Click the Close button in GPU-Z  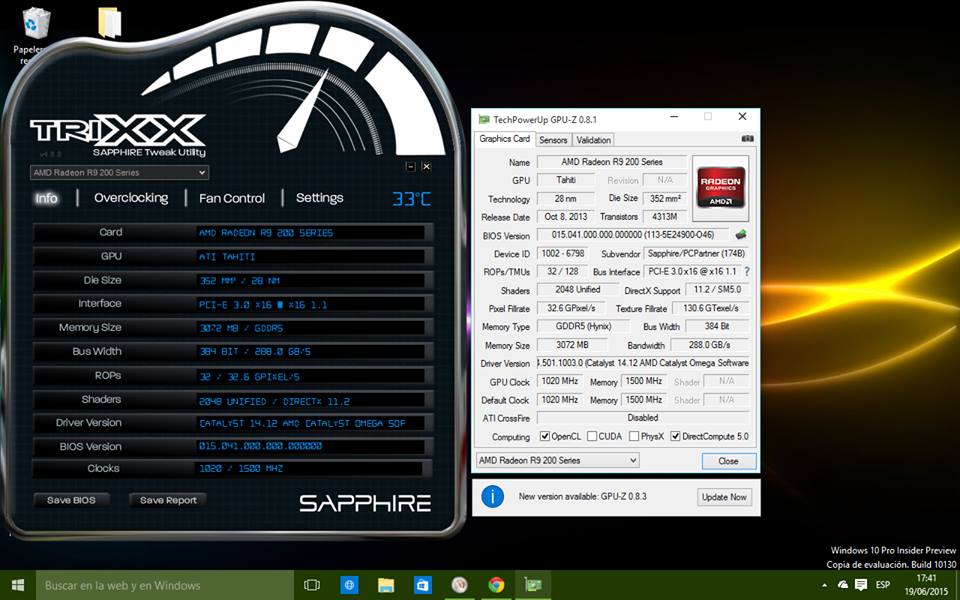pyautogui.click(x=729, y=461)
